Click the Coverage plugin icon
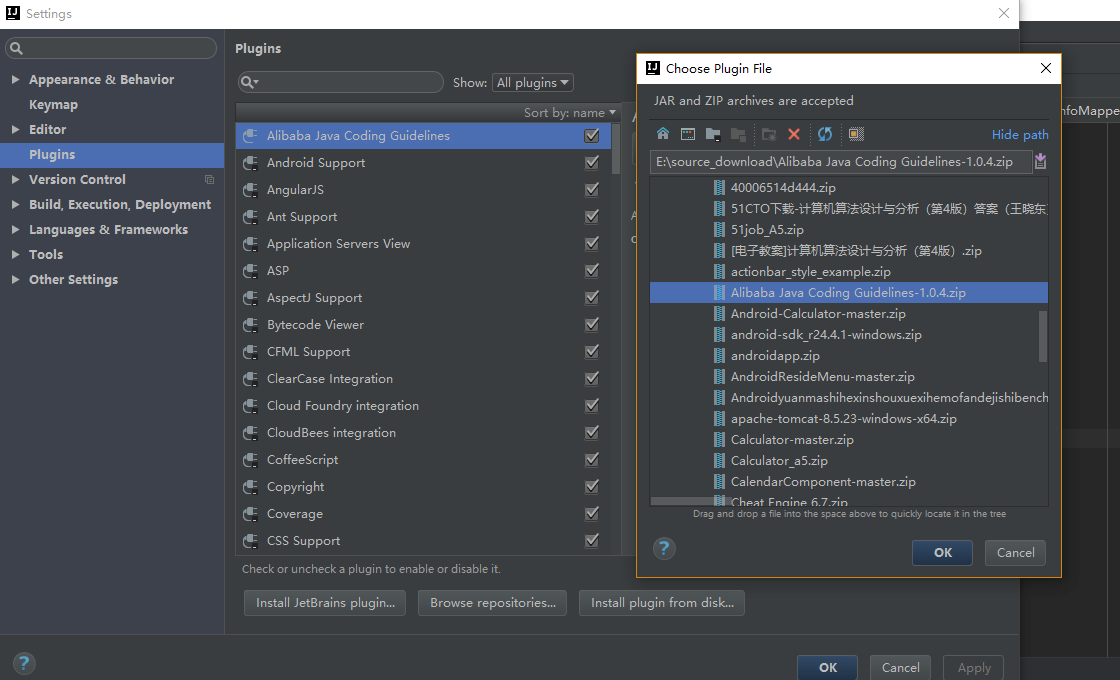The width and height of the screenshot is (1120, 680). coord(250,514)
